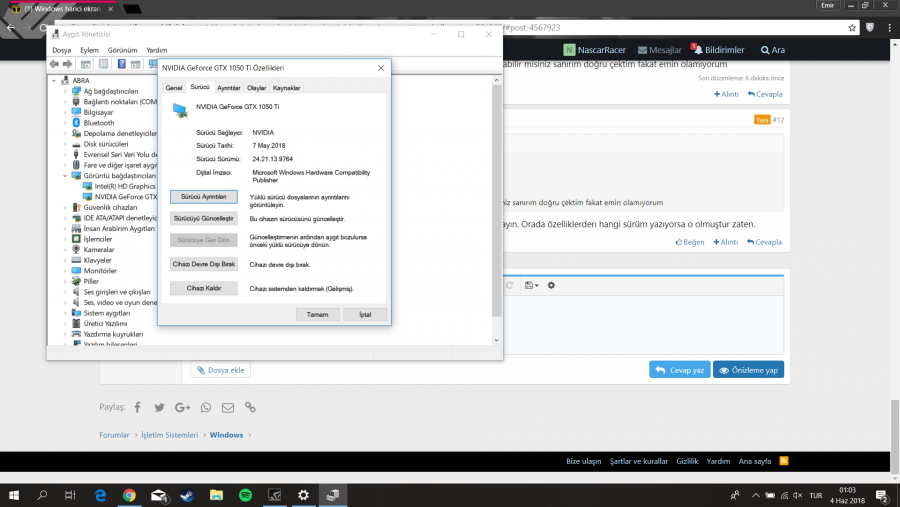Bookmark the page with the star icon
This screenshot has width=900, height=507.
pyautogui.click(x=852, y=28)
